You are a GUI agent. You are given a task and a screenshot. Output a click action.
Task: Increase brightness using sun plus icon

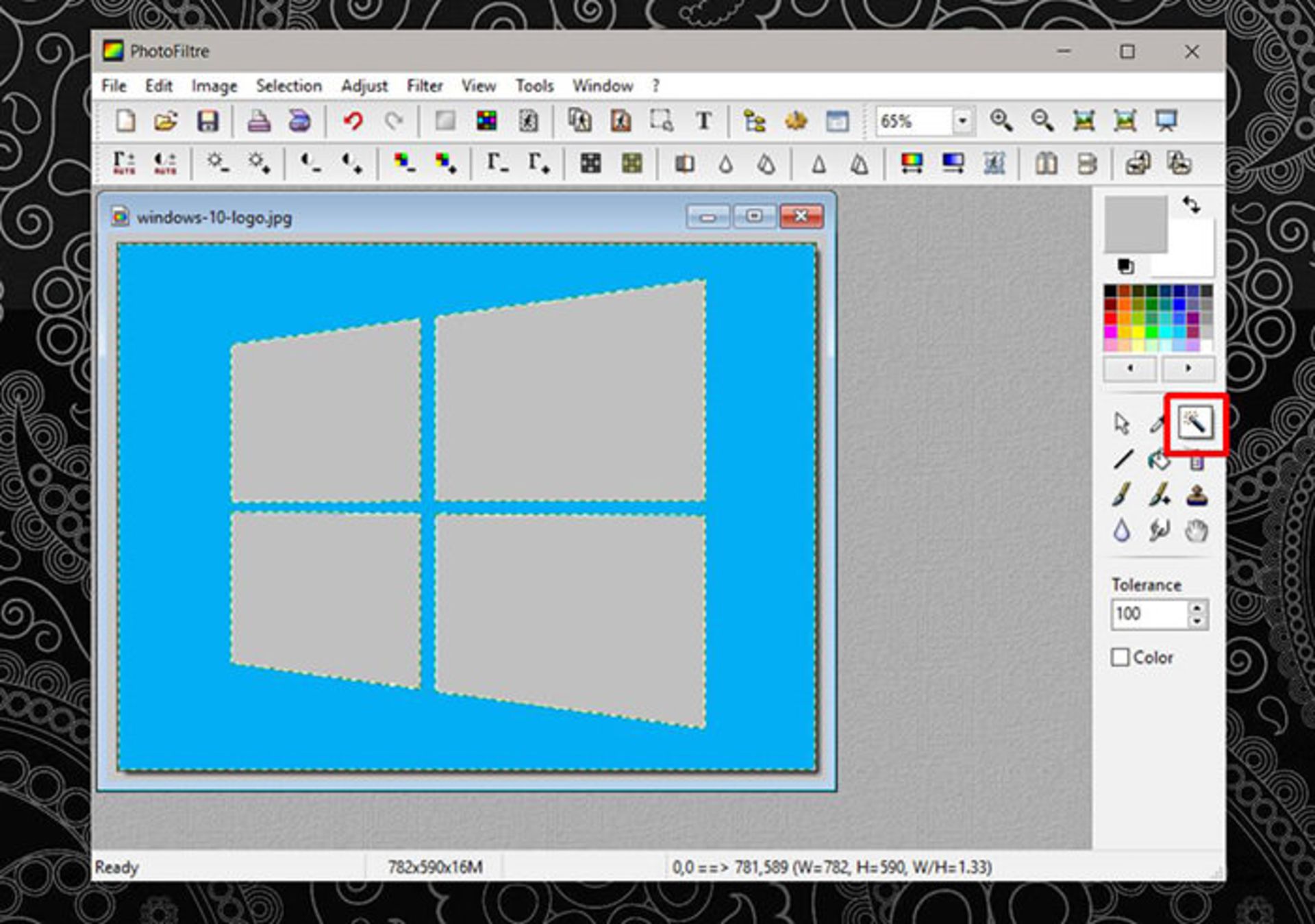[x=259, y=163]
